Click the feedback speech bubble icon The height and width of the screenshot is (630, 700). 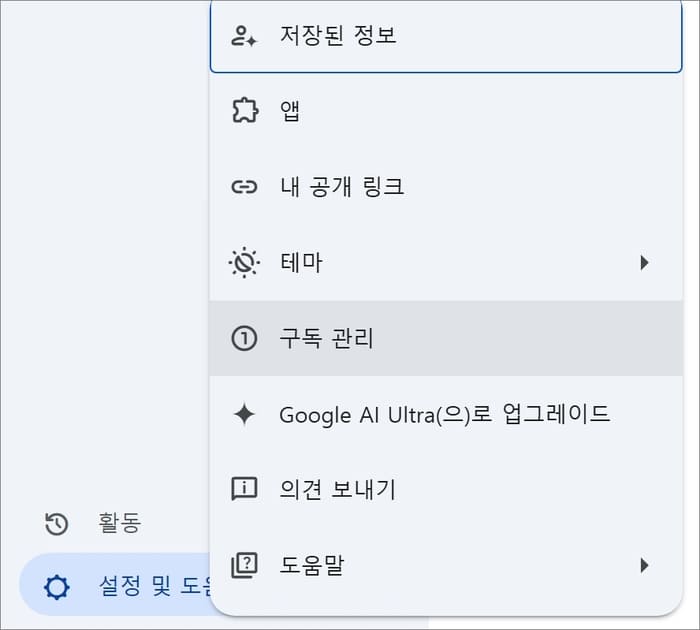pos(244,489)
